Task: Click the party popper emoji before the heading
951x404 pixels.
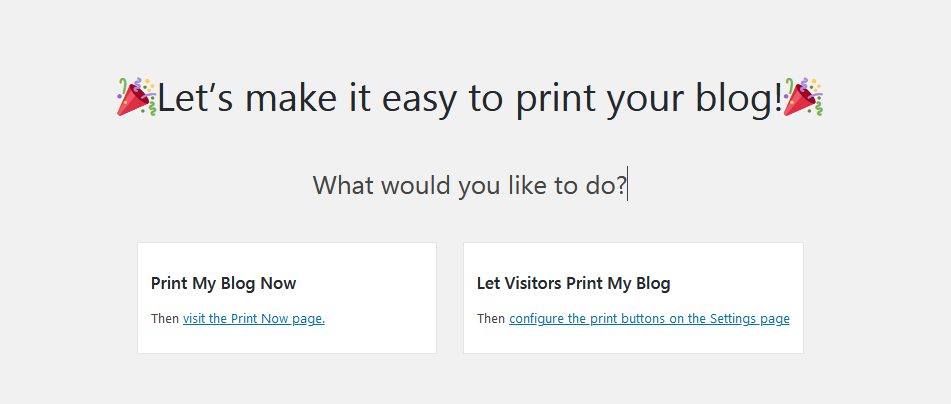Action: (x=137, y=97)
